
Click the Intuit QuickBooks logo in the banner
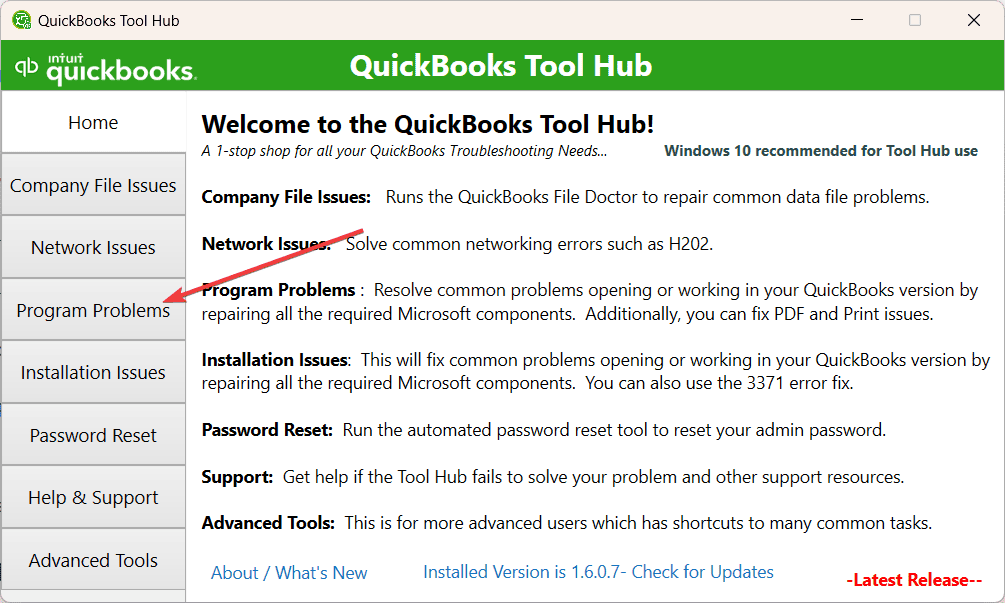click(105, 68)
